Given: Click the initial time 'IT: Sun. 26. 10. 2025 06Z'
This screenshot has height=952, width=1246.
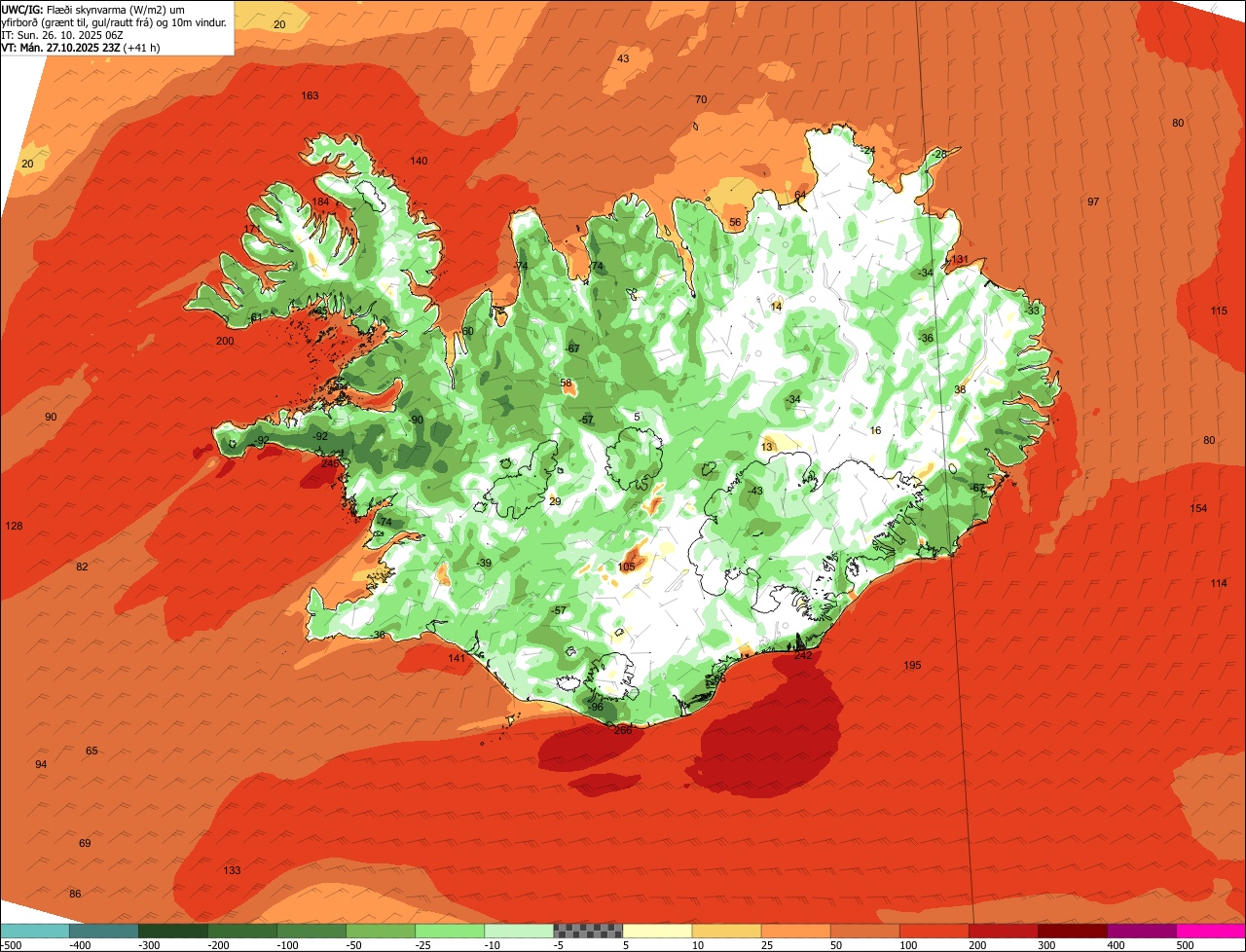Looking at the screenshot, I should click(x=62, y=34).
